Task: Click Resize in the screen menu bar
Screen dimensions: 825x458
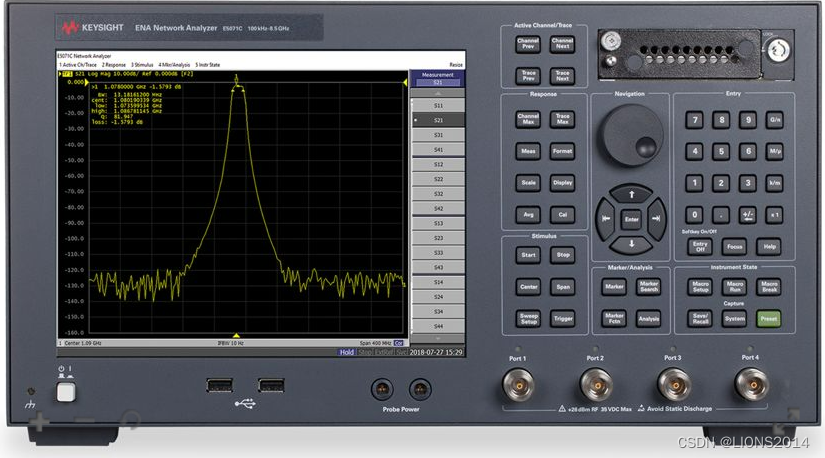Action: click(456, 65)
